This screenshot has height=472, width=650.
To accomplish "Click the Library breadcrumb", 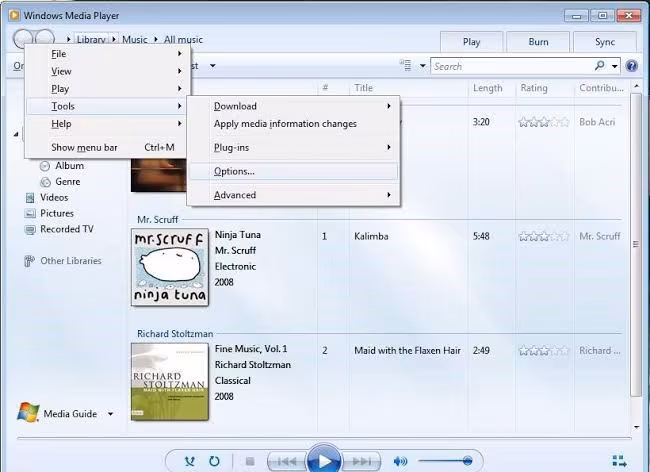I will click(91, 39).
